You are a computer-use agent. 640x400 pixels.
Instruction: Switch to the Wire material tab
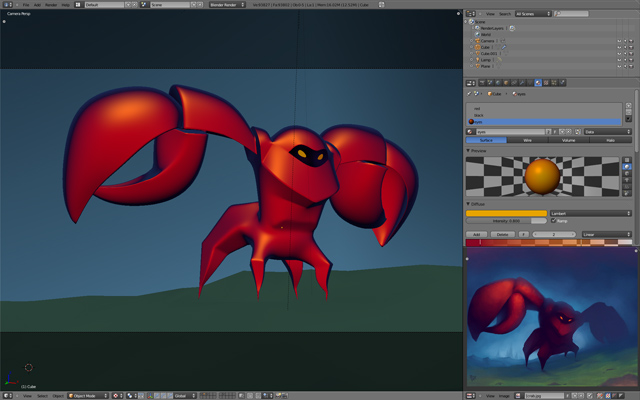click(x=527, y=141)
